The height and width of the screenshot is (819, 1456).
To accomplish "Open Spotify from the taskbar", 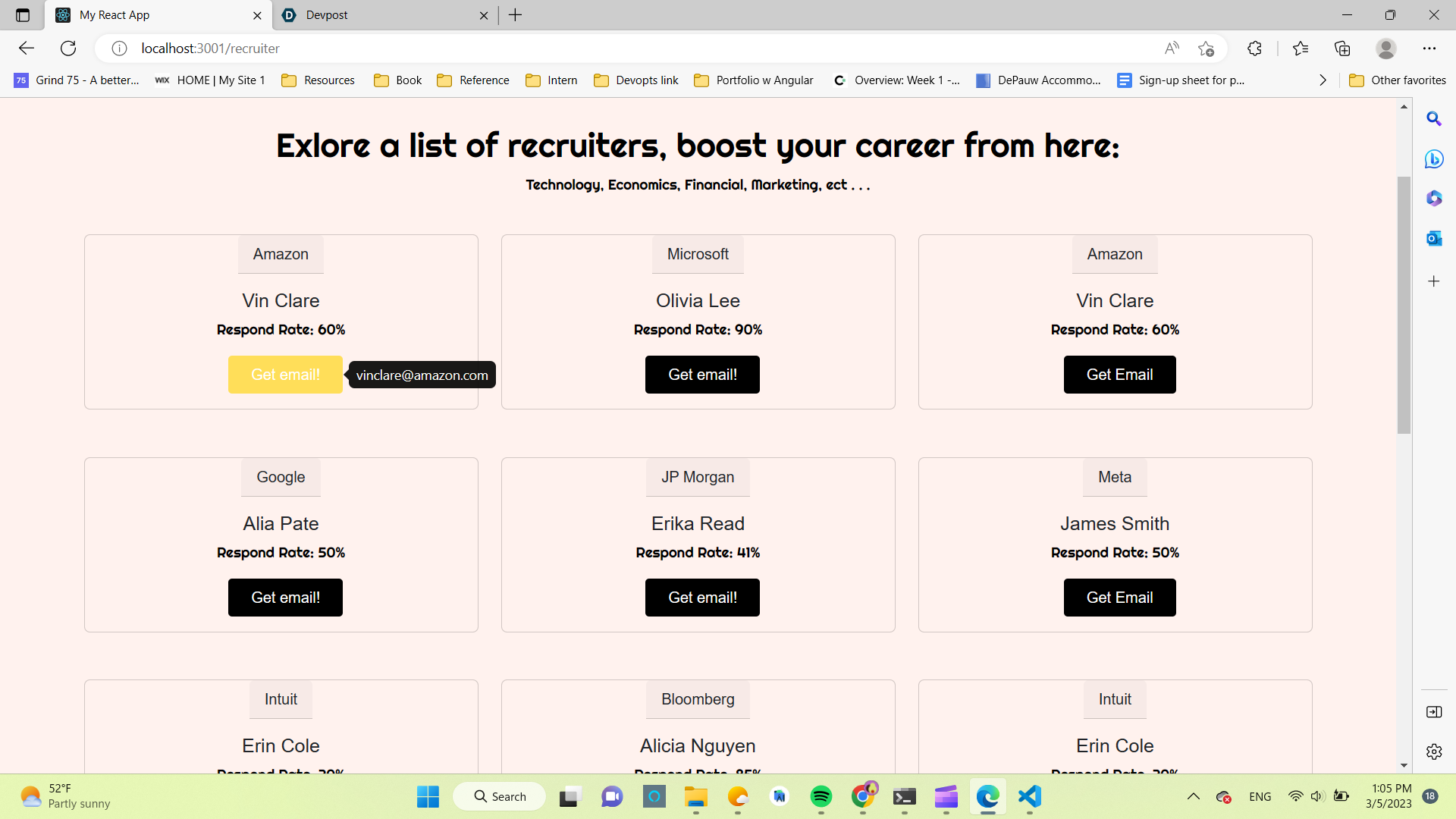I will [821, 796].
